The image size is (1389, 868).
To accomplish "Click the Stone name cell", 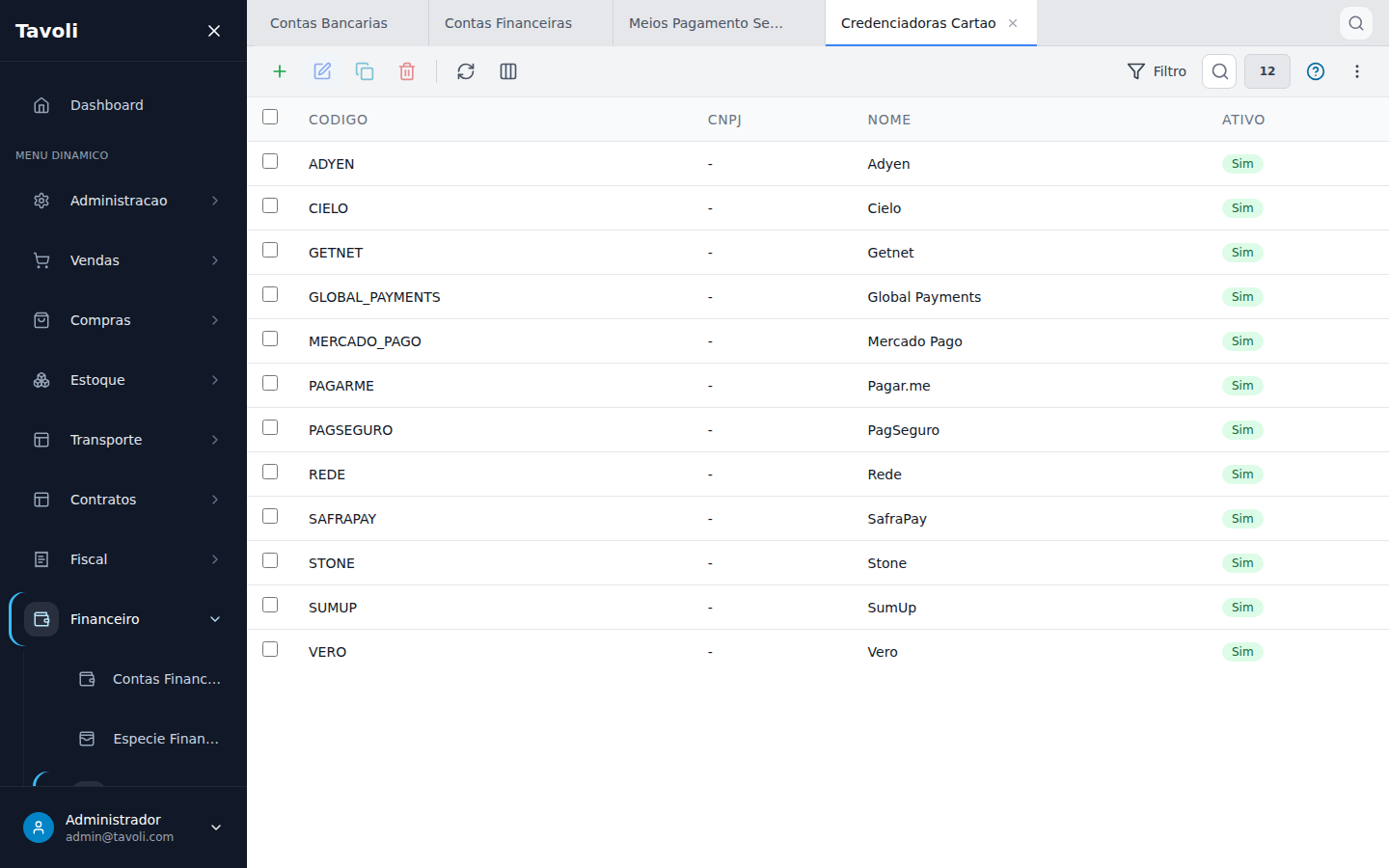I will pyautogui.click(x=887, y=563).
